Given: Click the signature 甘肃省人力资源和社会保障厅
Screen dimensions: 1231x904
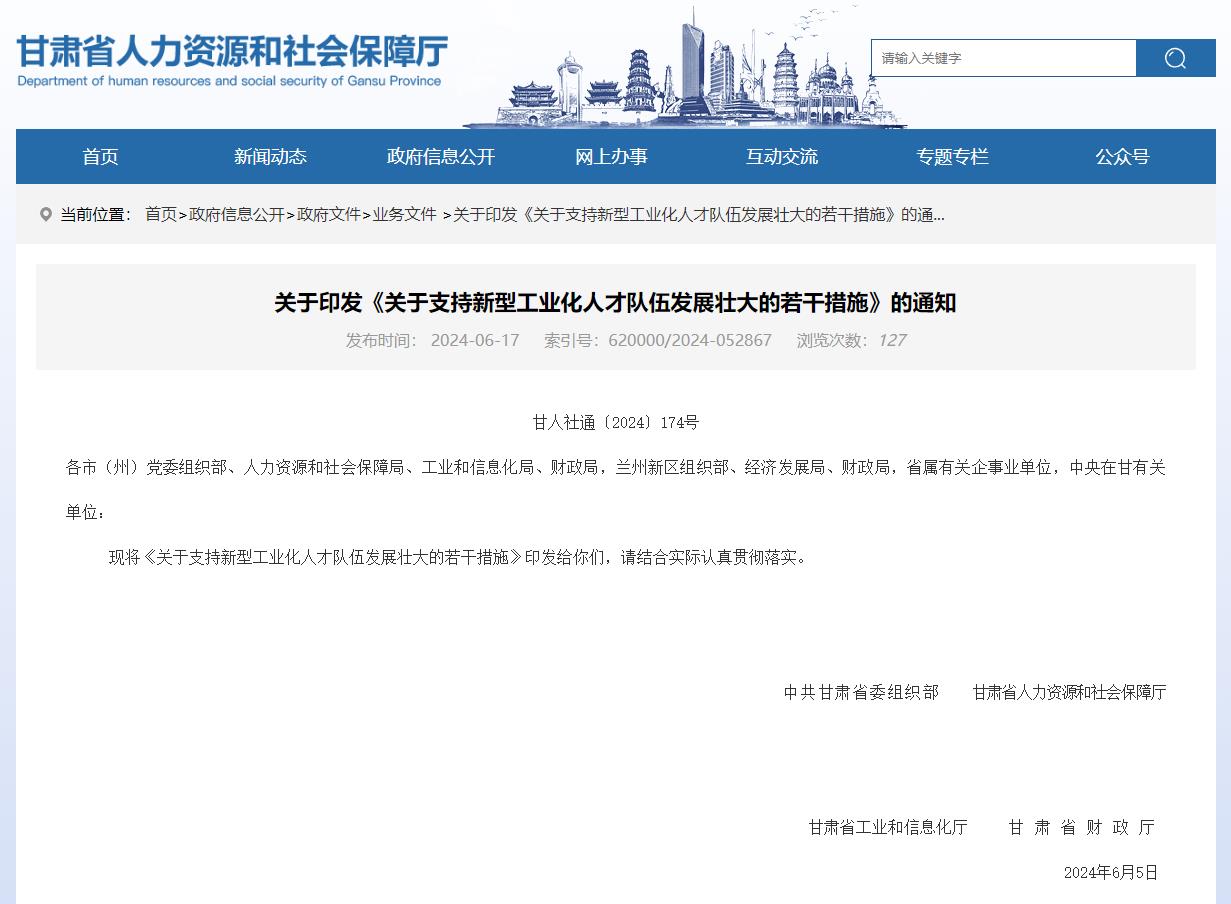Looking at the screenshot, I should pos(1069,692).
